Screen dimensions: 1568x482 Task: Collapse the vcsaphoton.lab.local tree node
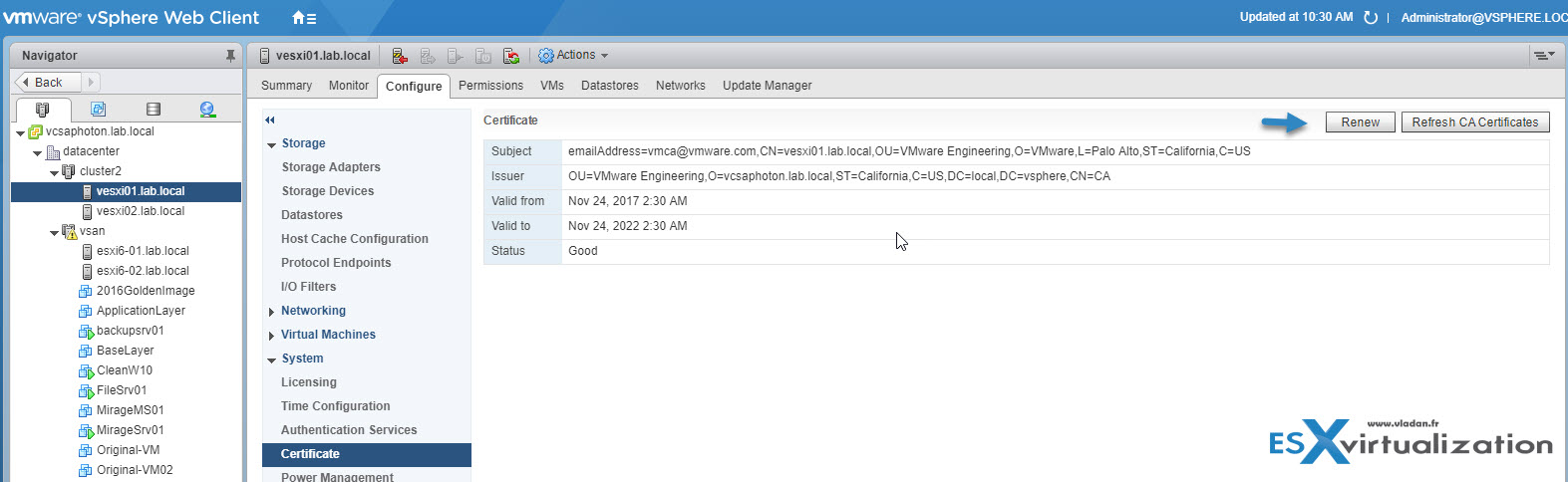tap(20, 132)
